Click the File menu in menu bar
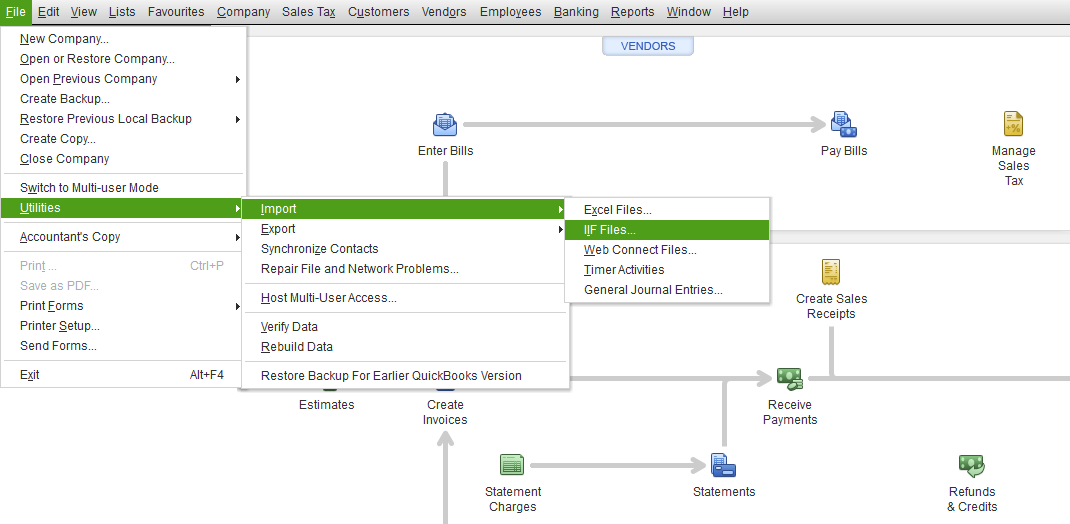 coord(15,12)
